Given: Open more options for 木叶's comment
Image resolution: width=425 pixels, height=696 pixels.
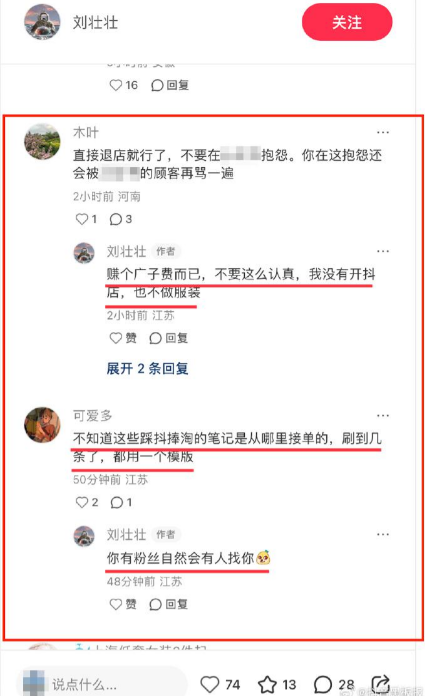Looking at the screenshot, I should [383, 132].
